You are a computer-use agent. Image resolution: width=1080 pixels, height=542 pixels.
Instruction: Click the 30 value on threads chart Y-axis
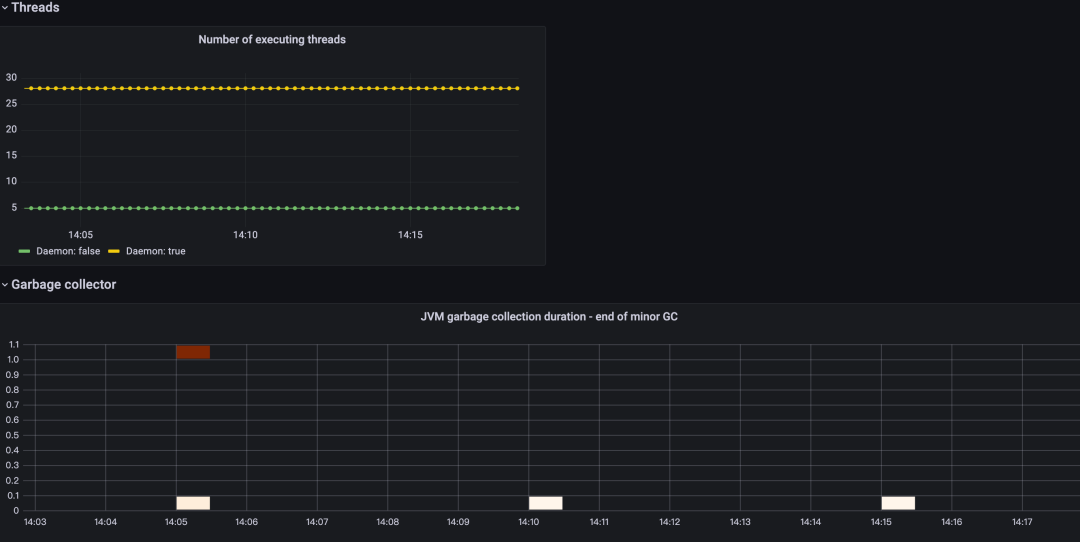12,77
